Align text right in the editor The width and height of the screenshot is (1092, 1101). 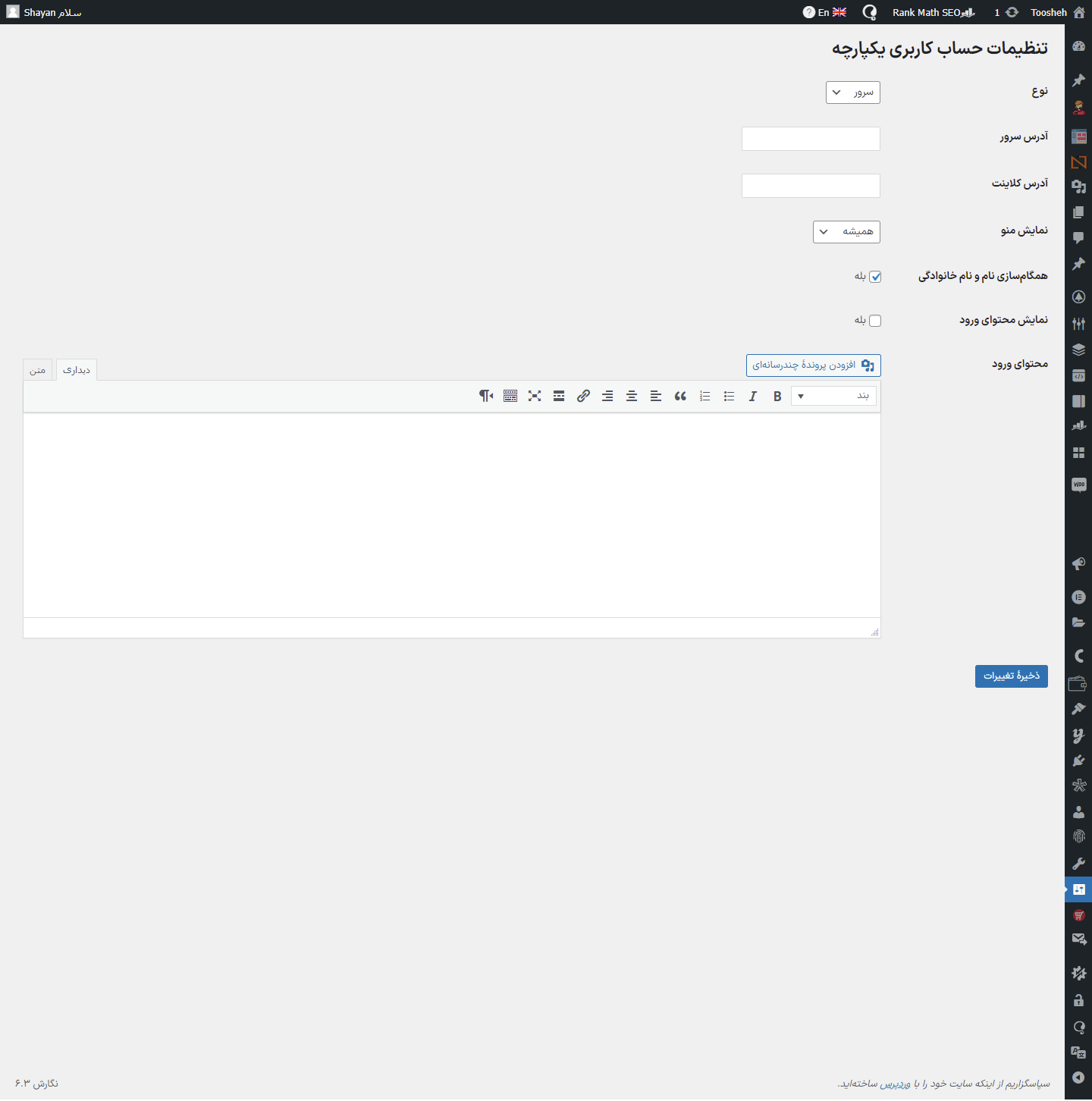point(607,396)
